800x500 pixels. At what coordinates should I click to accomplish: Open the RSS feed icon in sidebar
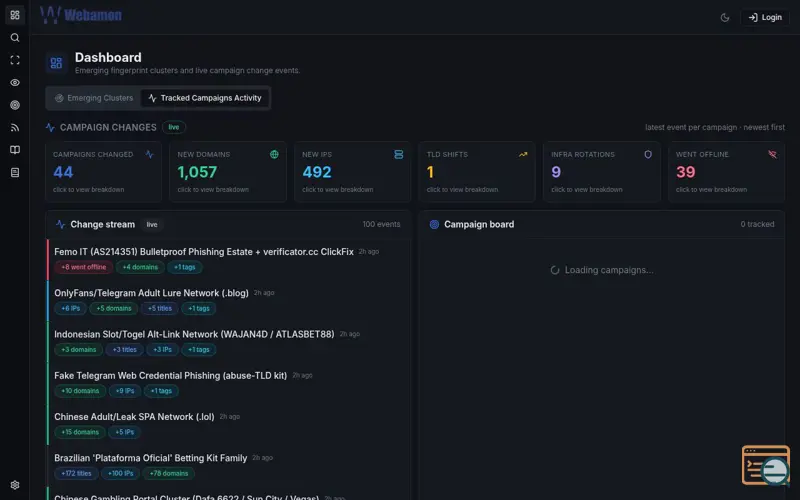coord(15,128)
